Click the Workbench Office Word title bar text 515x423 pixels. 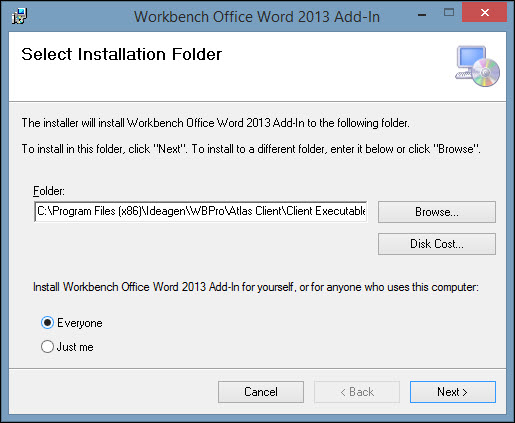click(x=257, y=17)
